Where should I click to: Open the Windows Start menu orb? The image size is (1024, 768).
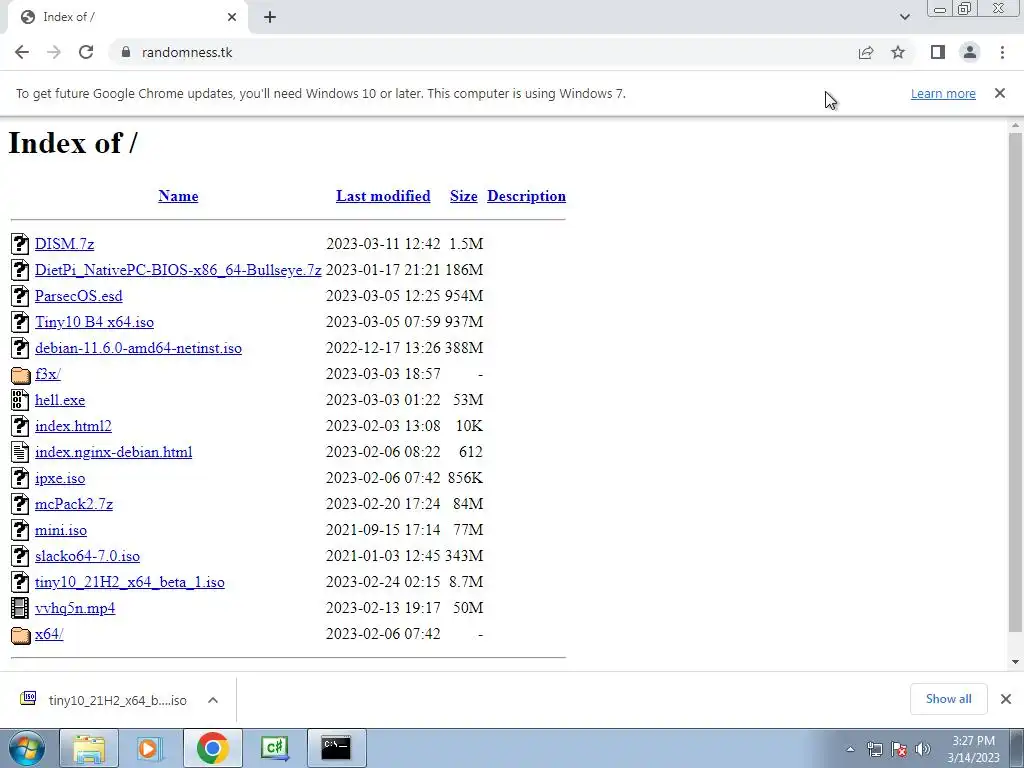pyautogui.click(x=26, y=748)
